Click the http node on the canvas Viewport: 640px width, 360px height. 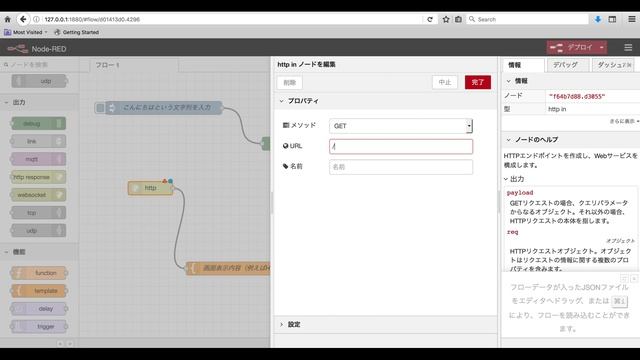point(151,188)
